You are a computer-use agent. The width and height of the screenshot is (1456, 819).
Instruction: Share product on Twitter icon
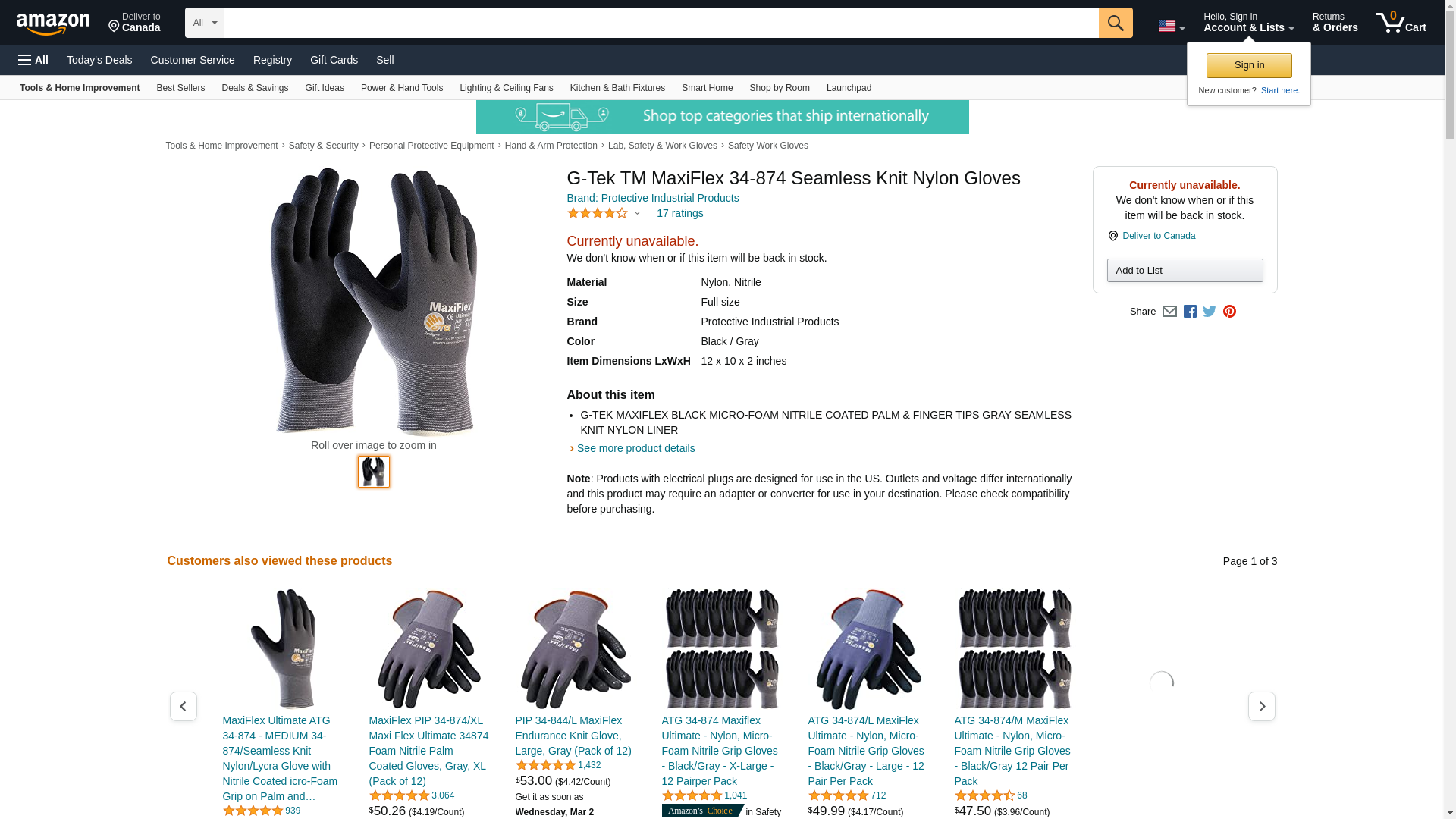[x=1210, y=312]
